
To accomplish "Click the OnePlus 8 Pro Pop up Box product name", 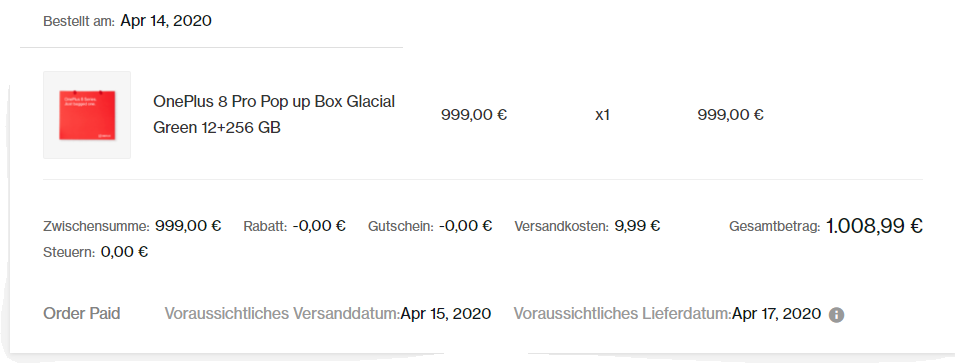I will [274, 115].
